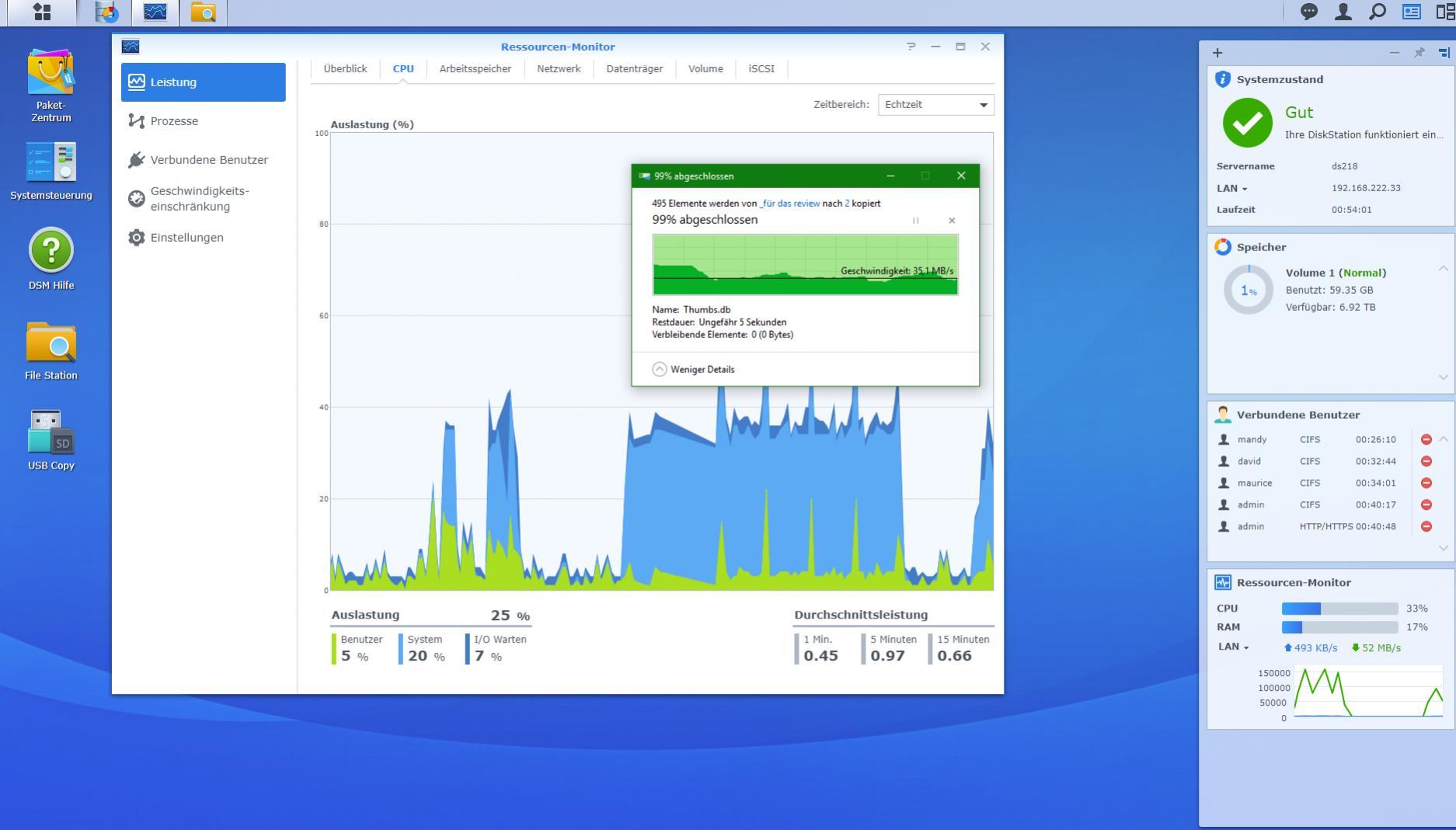The height and width of the screenshot is (830, 1456).
Task: Open the notifications chat bubble icon
Action: tap(1309, 12)
